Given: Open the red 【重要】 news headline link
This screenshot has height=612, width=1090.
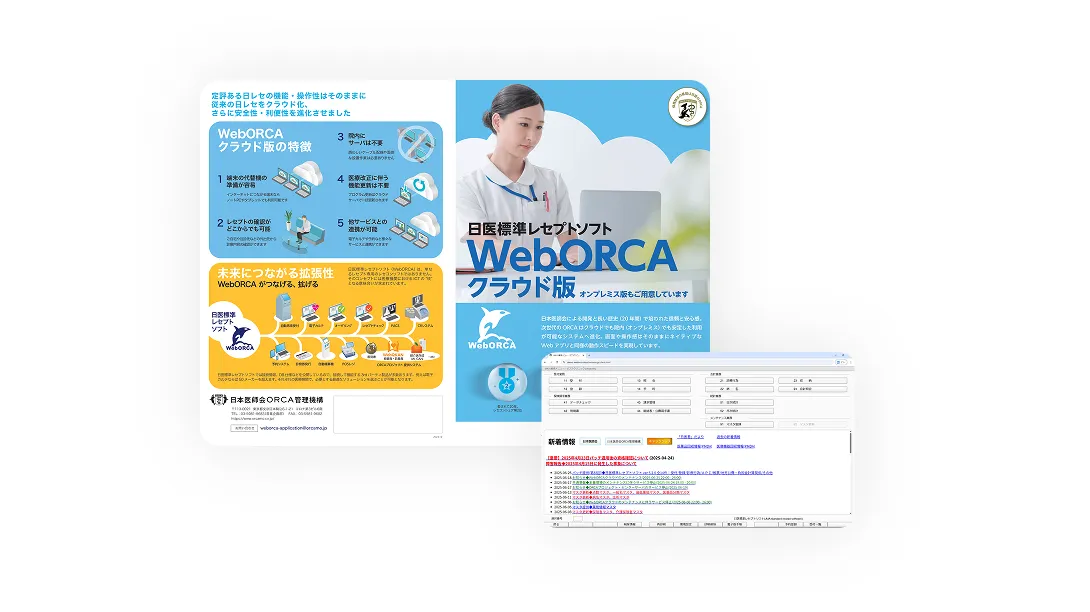Looking at the screenshot, I should [x=597, y=458].
